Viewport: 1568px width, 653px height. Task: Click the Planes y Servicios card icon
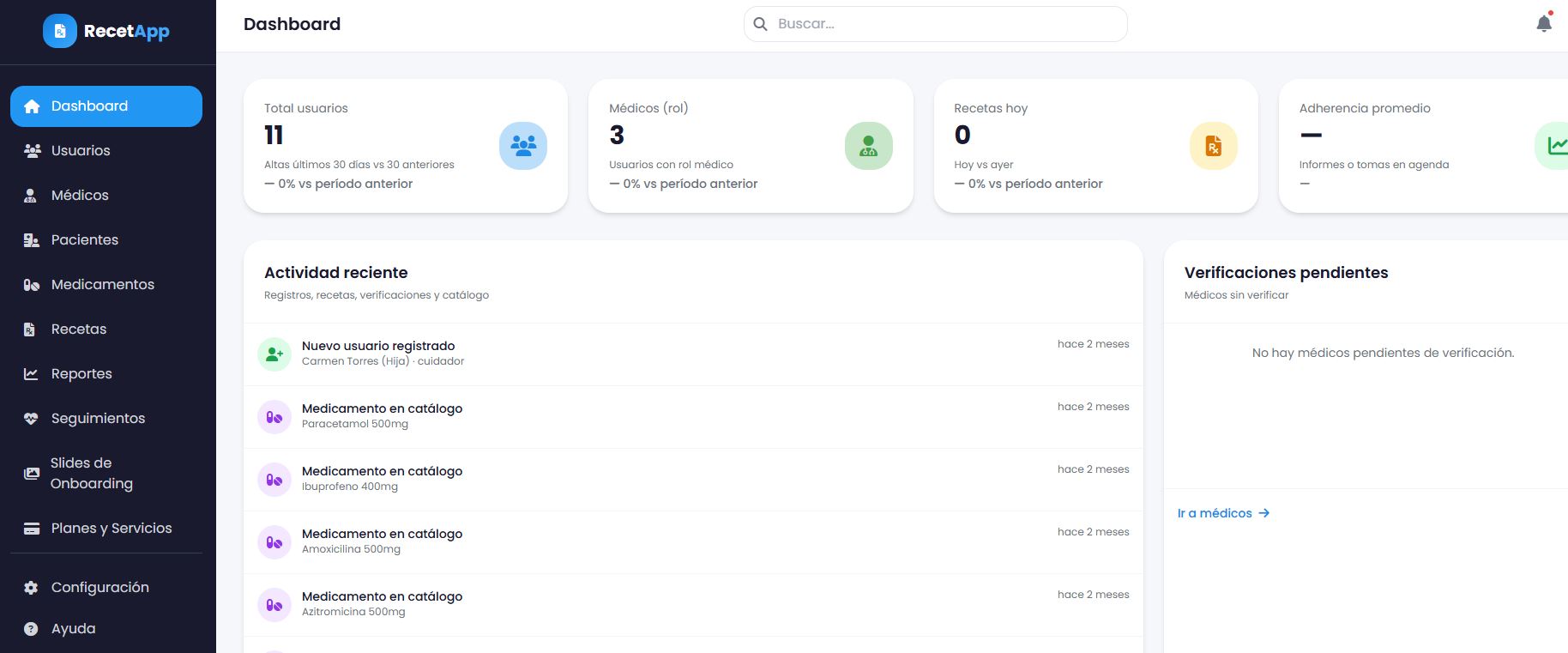click(x=32, y=529)
